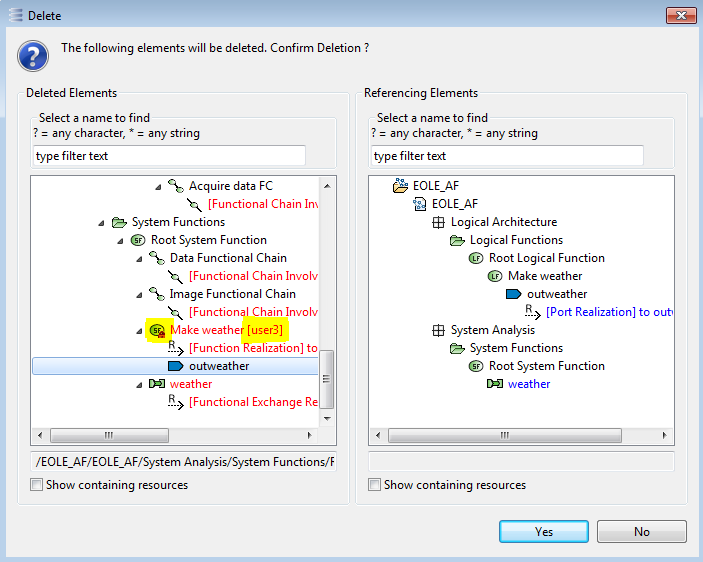Click the EOLE_AF project folder icon
Viewport: 703px width, 562px height.
coord(400,186)
